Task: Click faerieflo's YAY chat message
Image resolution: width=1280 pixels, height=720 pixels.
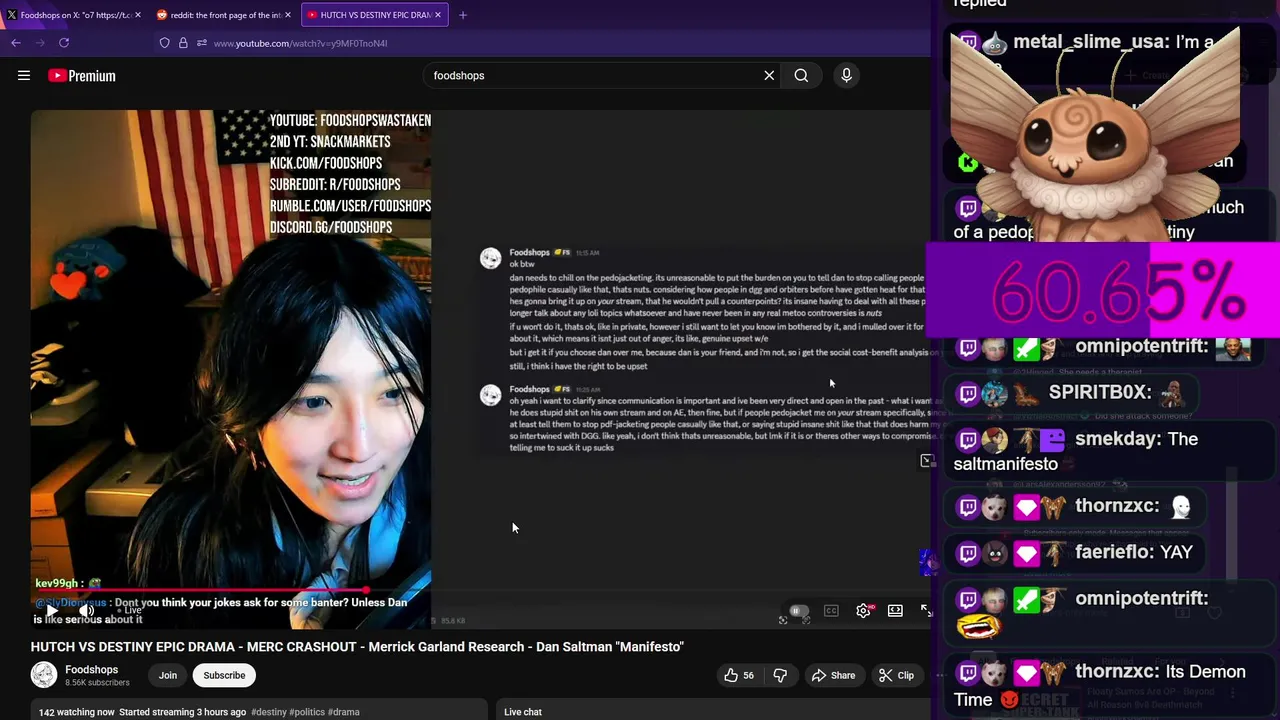Action: point(1075,552)
